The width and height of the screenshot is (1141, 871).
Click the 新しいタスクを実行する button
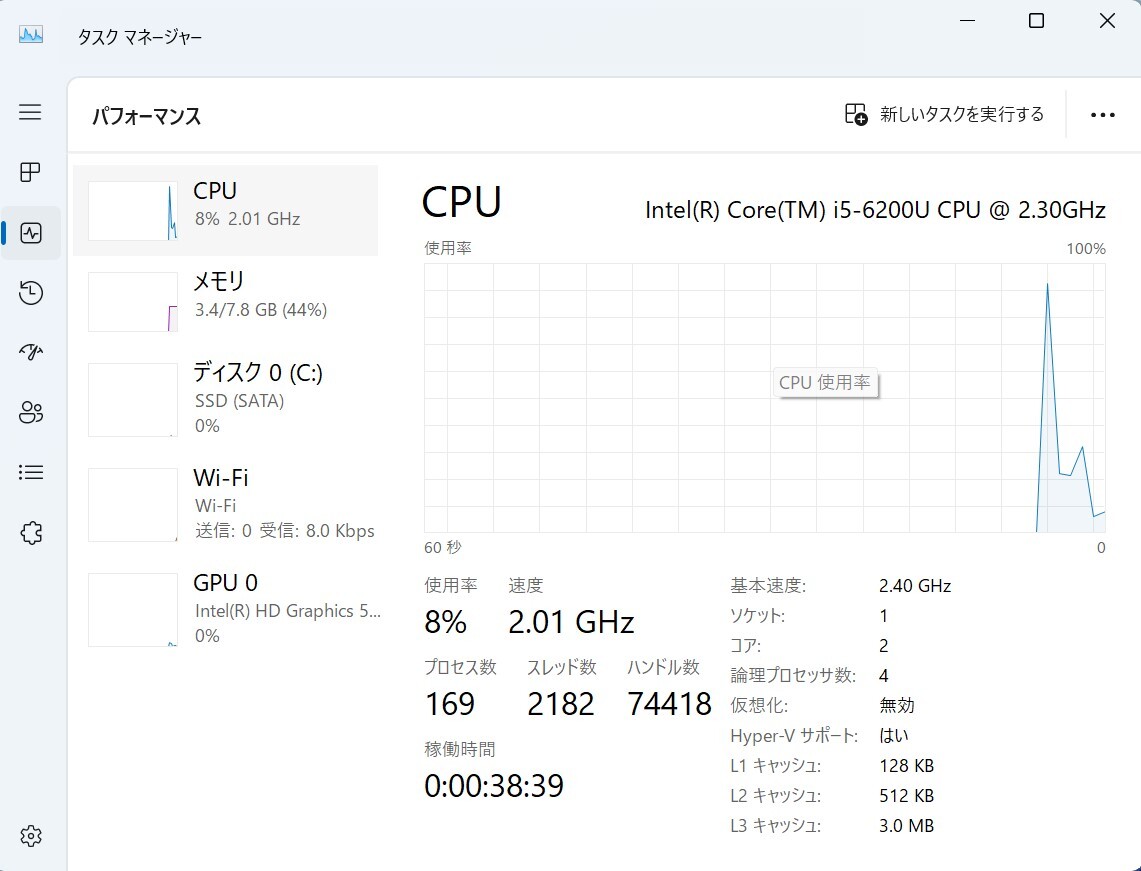[944, 114]
